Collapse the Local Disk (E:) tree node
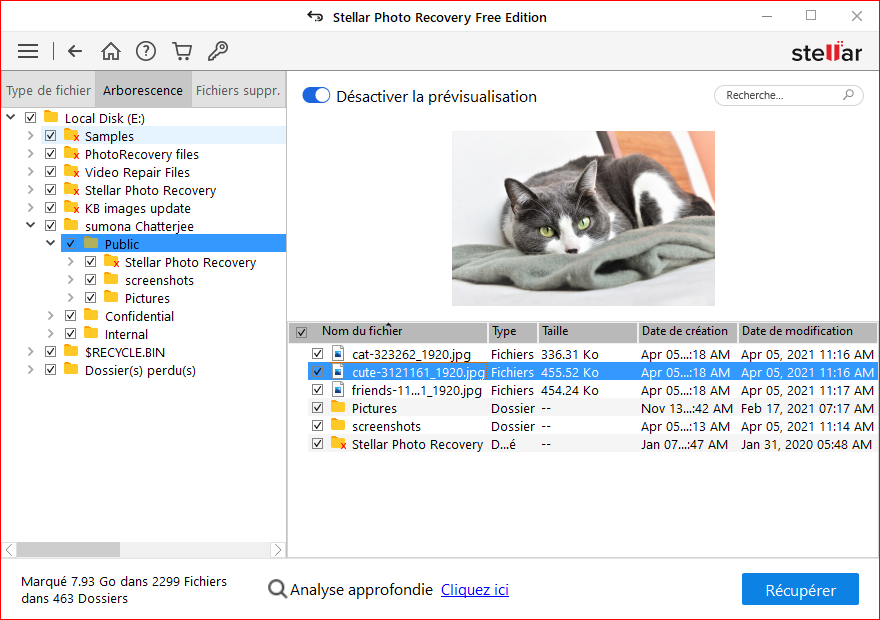The height and width of the screenshot is (620, 880). [x=11, y=117]
